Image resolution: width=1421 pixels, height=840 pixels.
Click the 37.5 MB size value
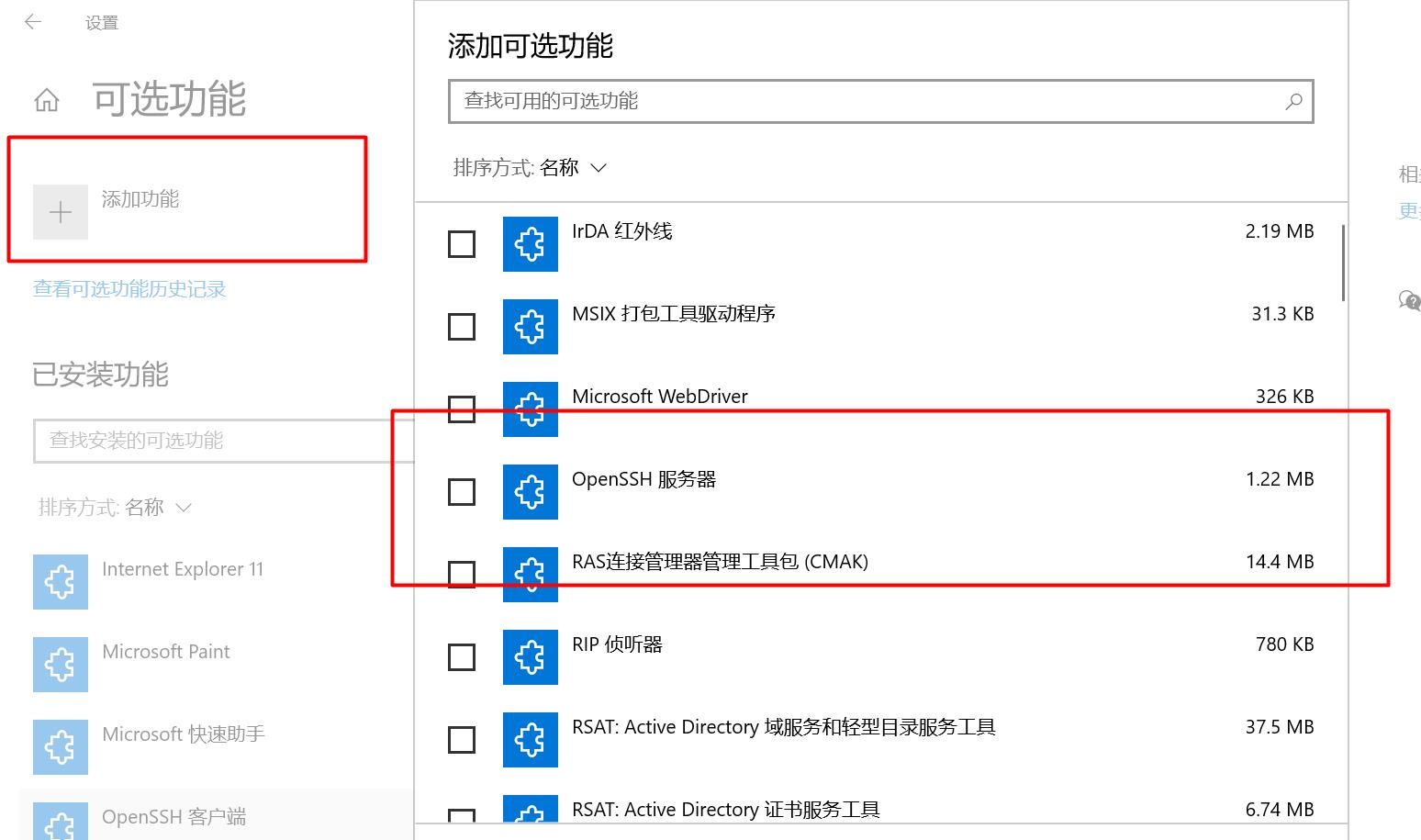pyautogui.click(x=1280, y=727)
